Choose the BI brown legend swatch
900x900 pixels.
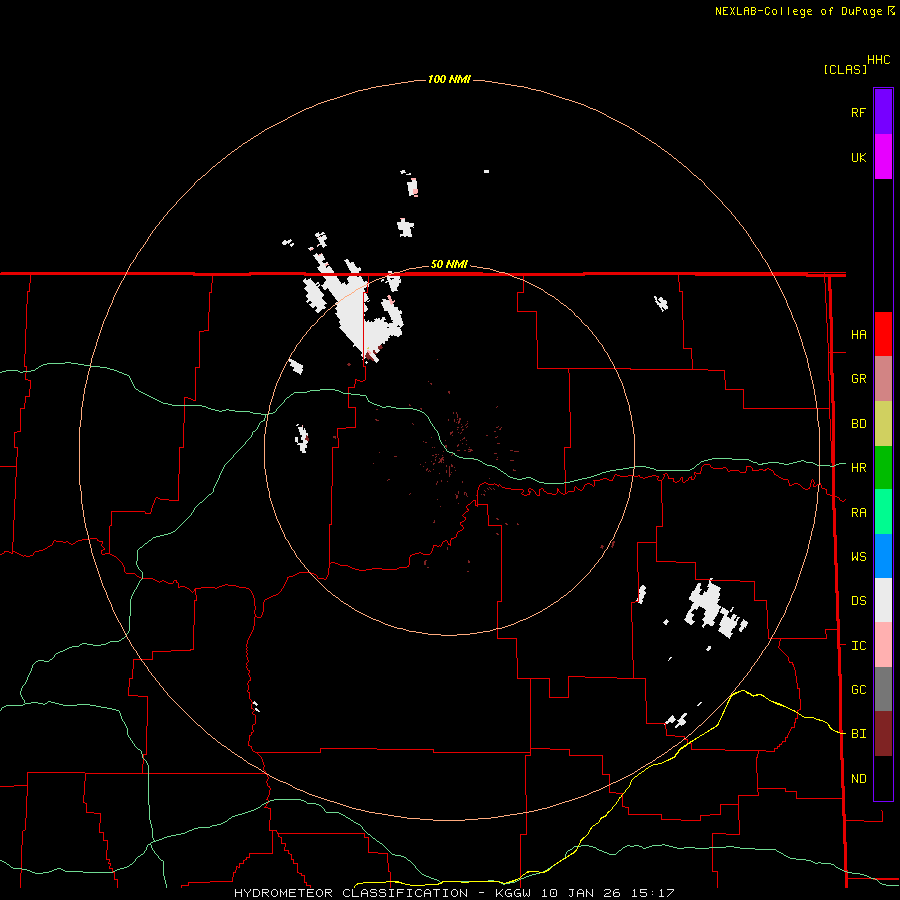[x=883, y=734]
